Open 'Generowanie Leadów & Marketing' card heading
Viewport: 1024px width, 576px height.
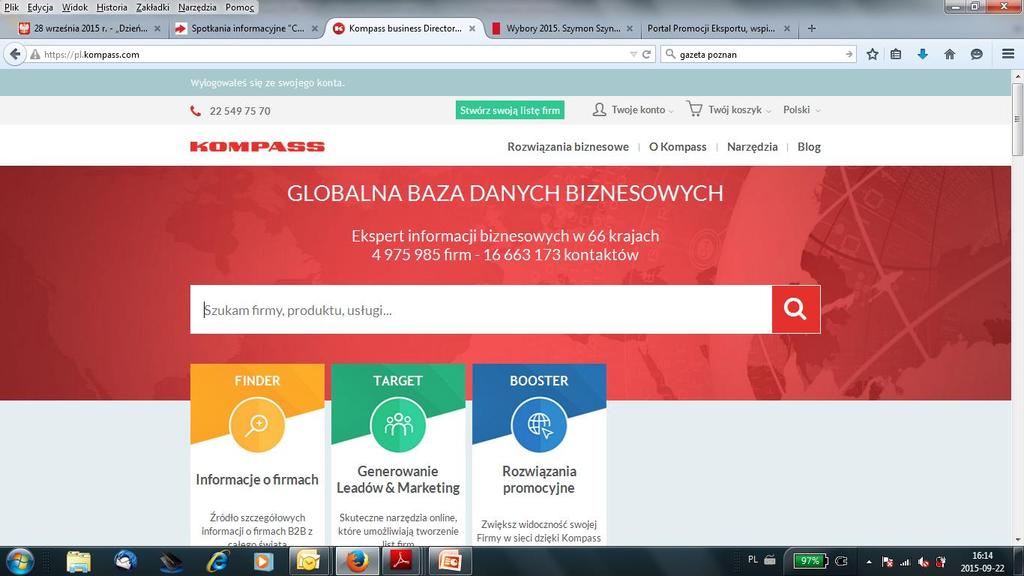(398, 479)
